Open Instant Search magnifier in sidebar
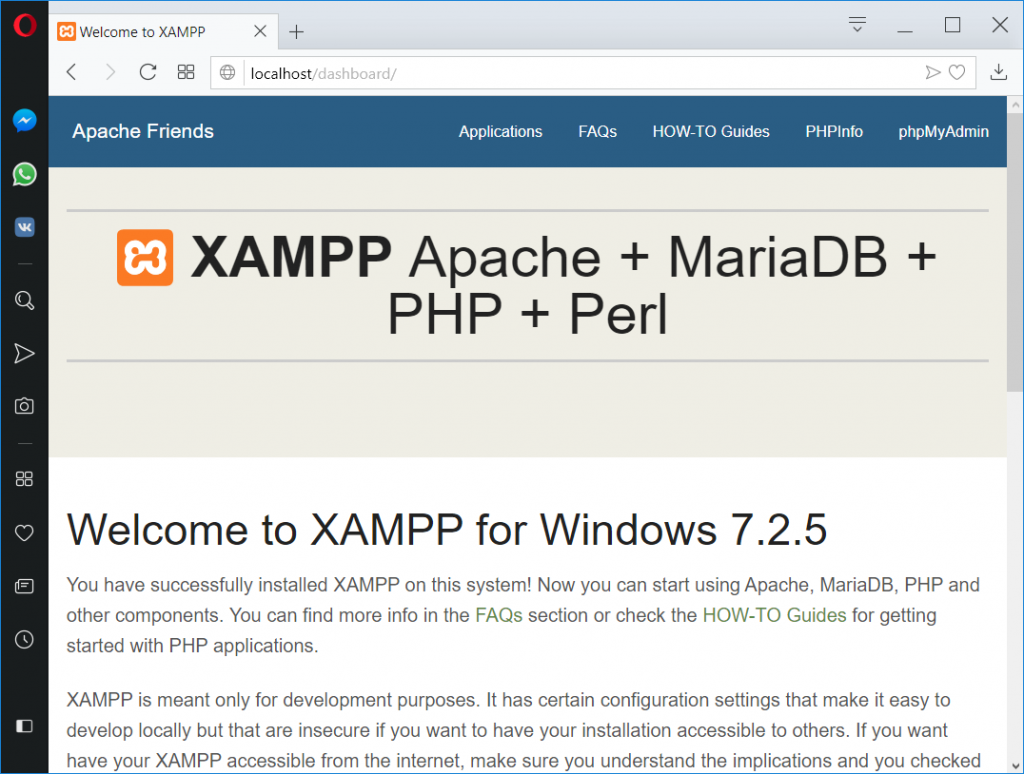Screen dimensions: 1024x774 (24, 300)
